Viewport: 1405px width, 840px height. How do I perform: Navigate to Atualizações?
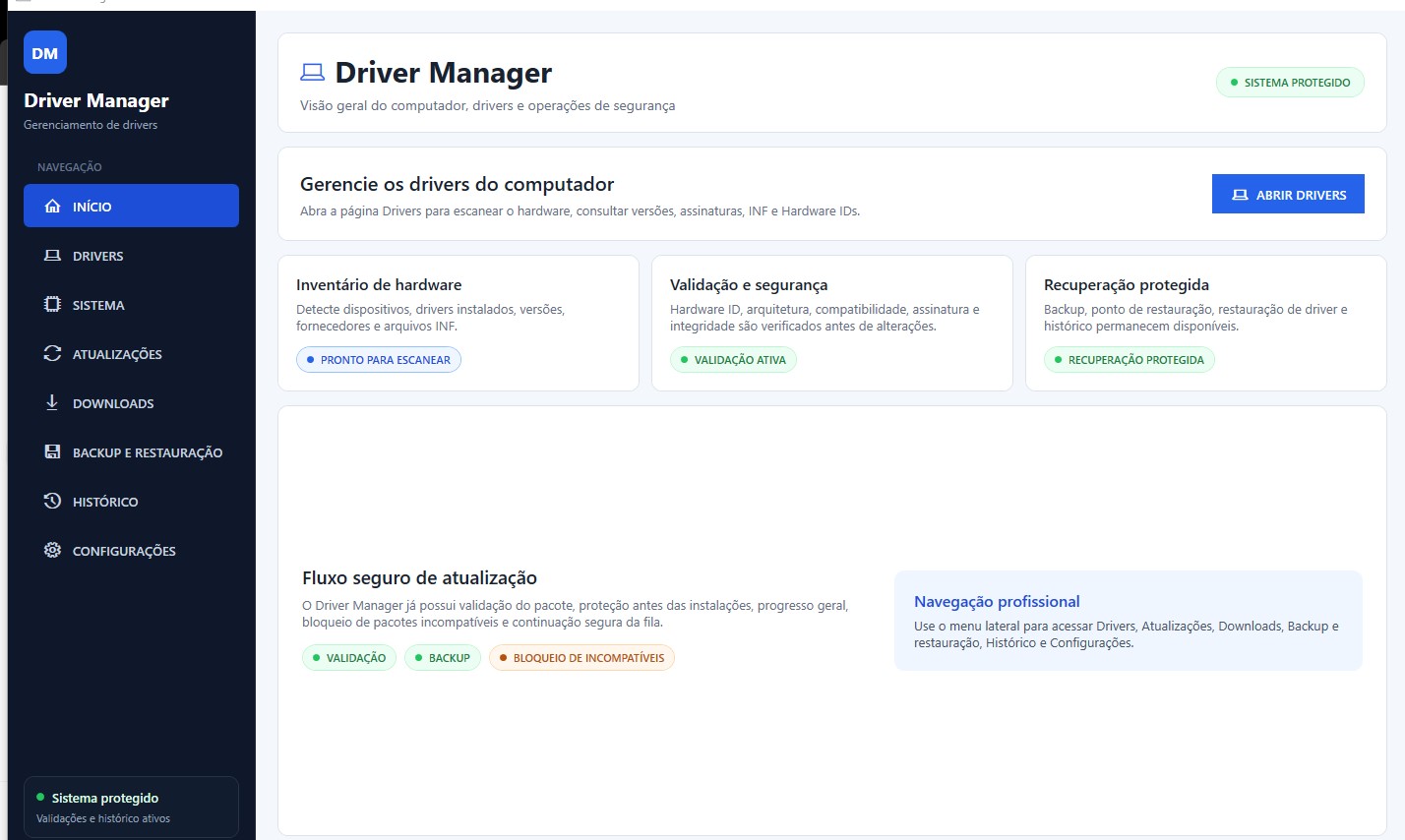(131, 354)
